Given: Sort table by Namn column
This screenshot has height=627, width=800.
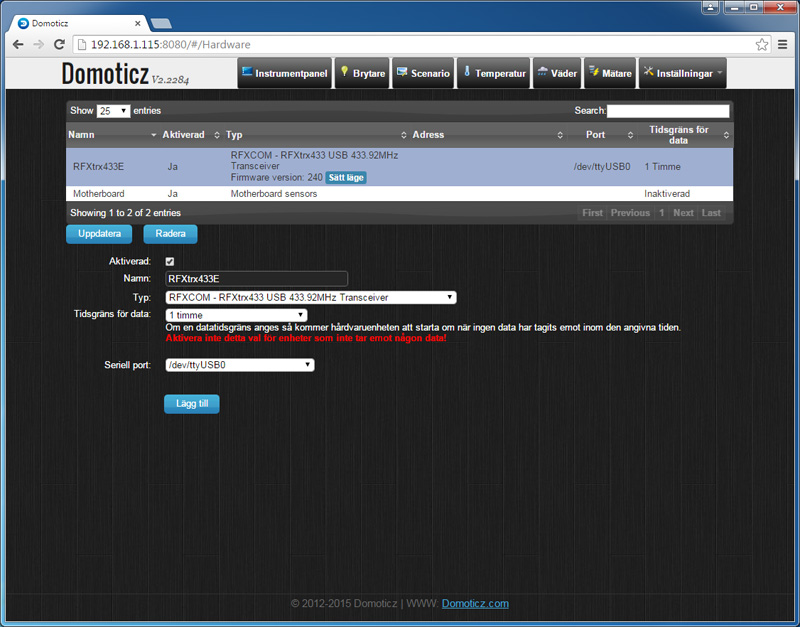Looking at the screenshot, I should (112, 135).
